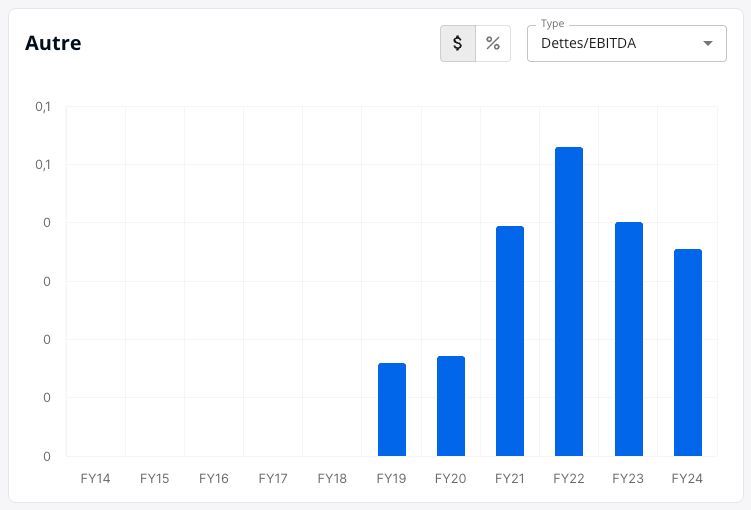Image resolution: width=751 pixels, height=510 pixels.
Task: Click the FY24 axis label
Action: pyautogui.click(x=687, y=478)
